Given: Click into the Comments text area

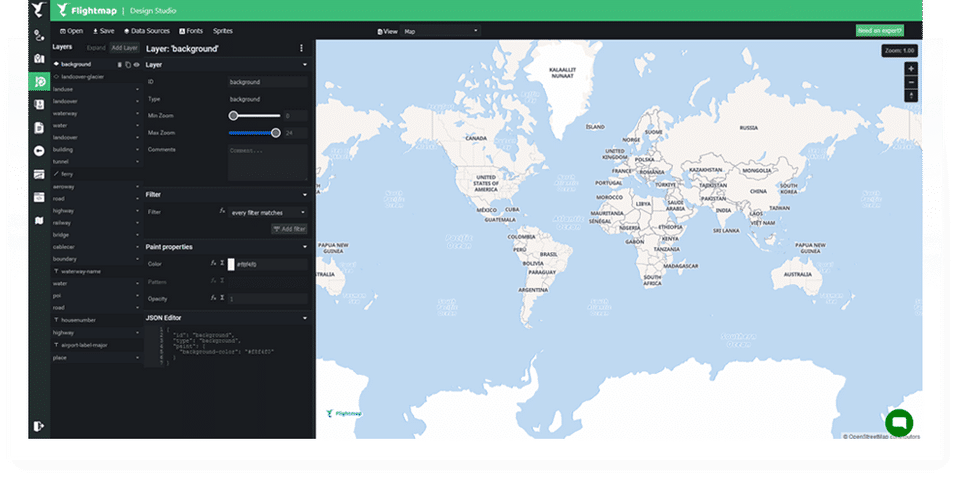Looking at the screenshot, I should coord(268,162).
